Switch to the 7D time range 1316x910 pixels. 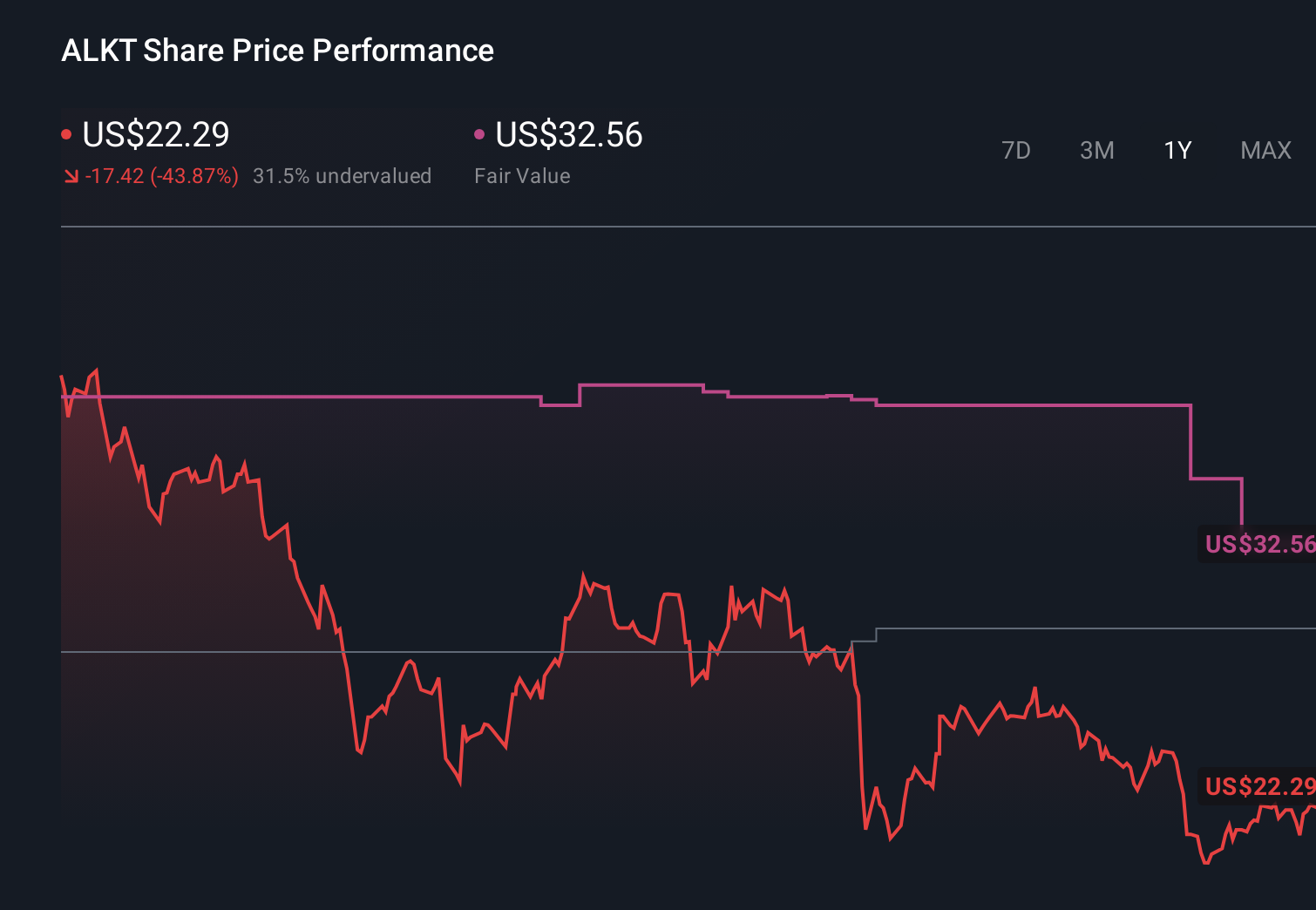click(x=1016, y=150)
